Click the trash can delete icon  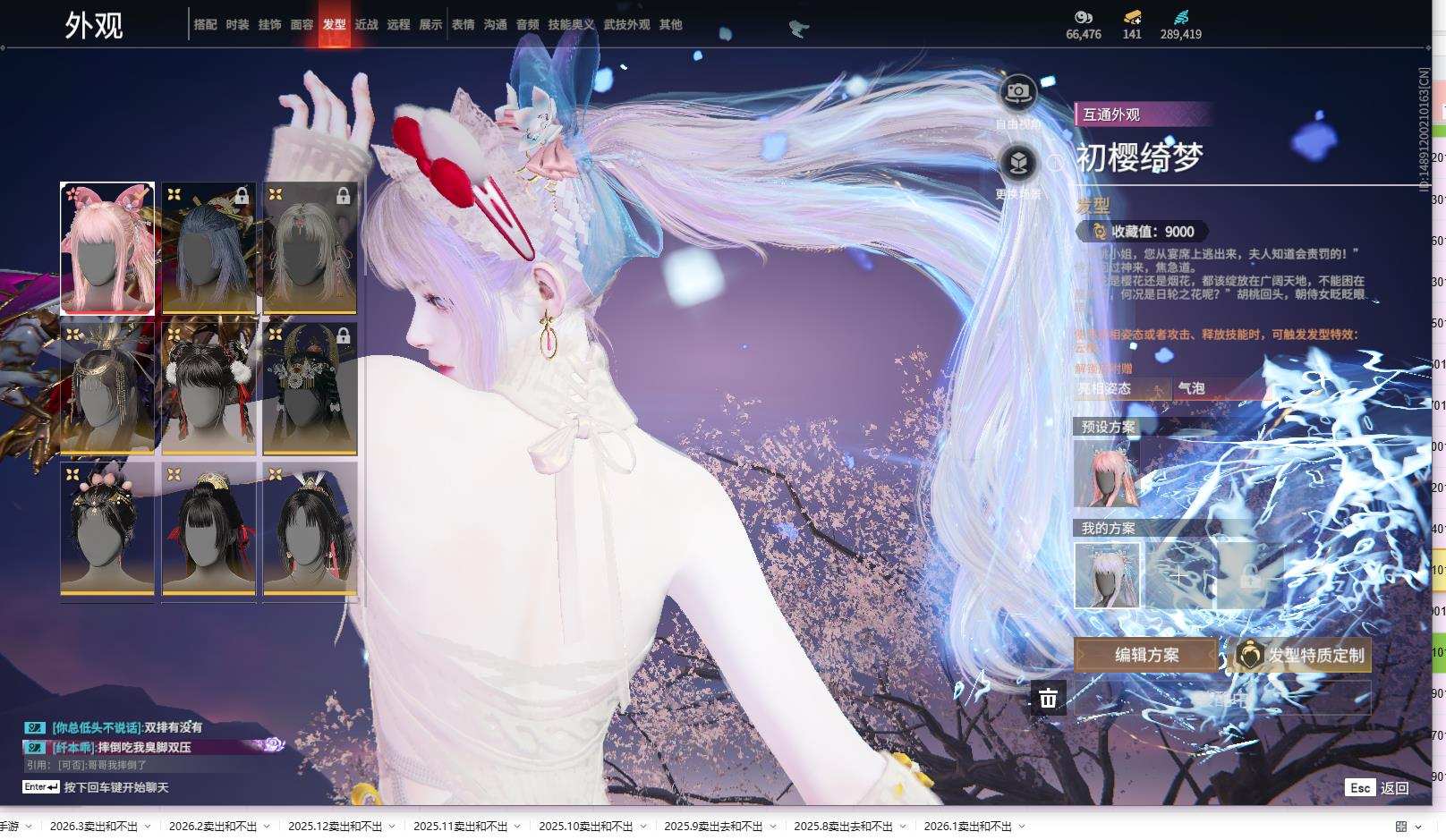coord(1048,698)
